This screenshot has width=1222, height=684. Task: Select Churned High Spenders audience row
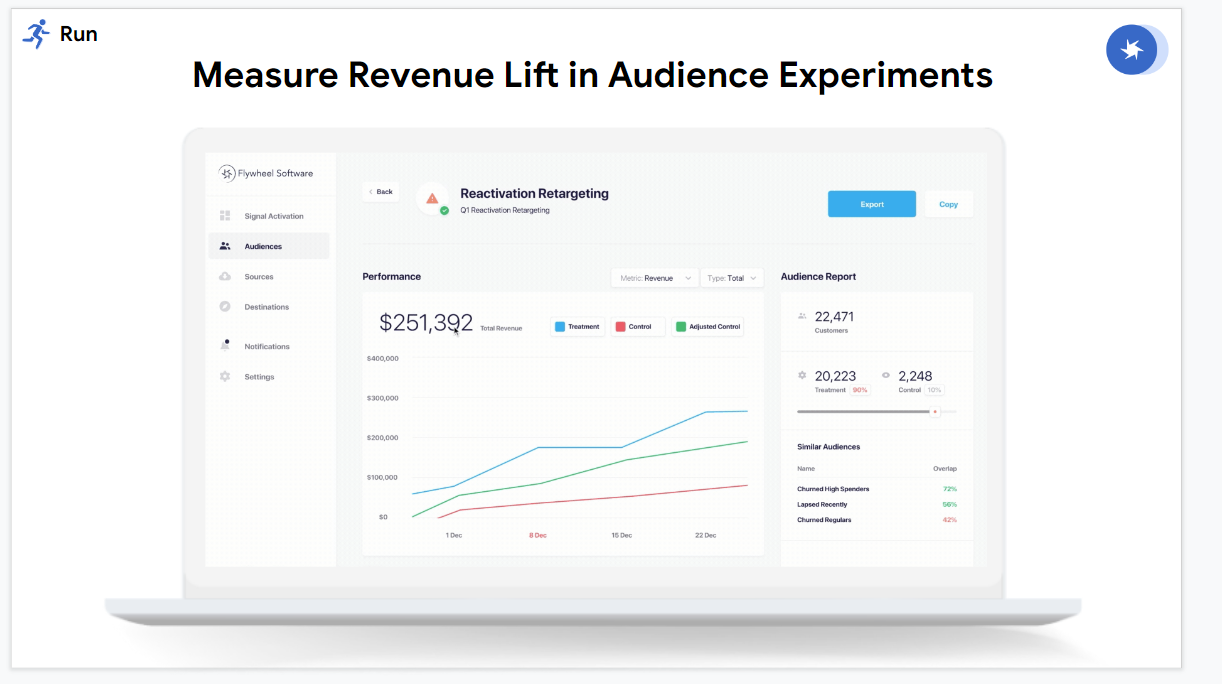pyautogui.click(x=833, y=489)
